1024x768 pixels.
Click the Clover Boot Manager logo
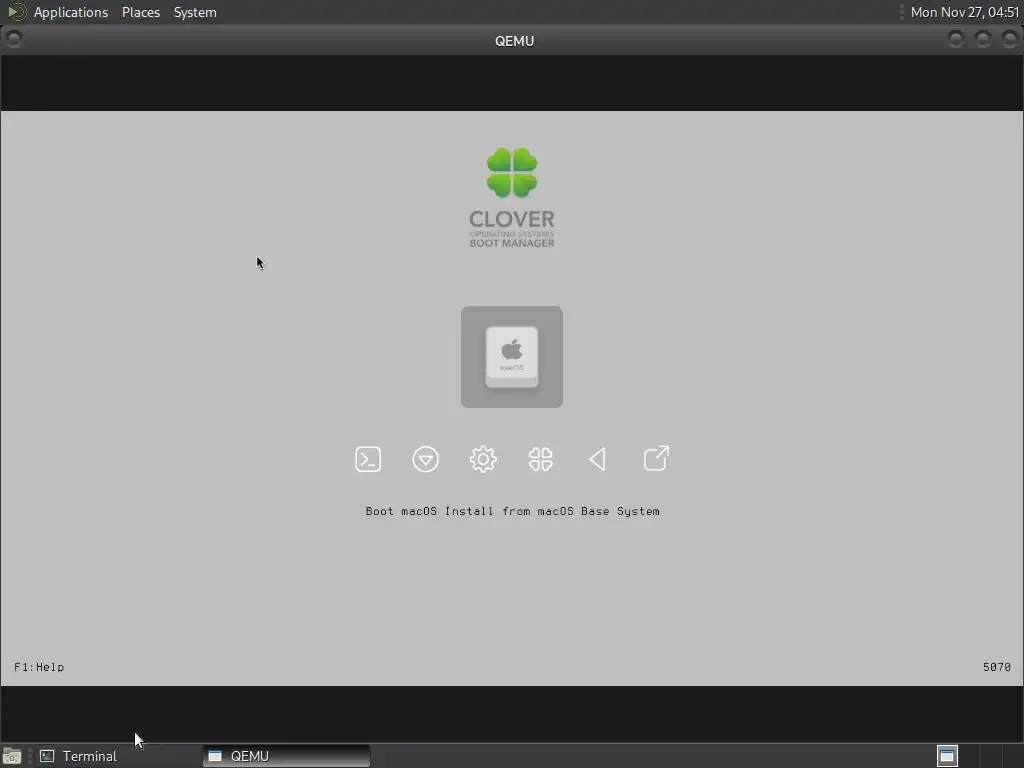(x=512, y=197)
